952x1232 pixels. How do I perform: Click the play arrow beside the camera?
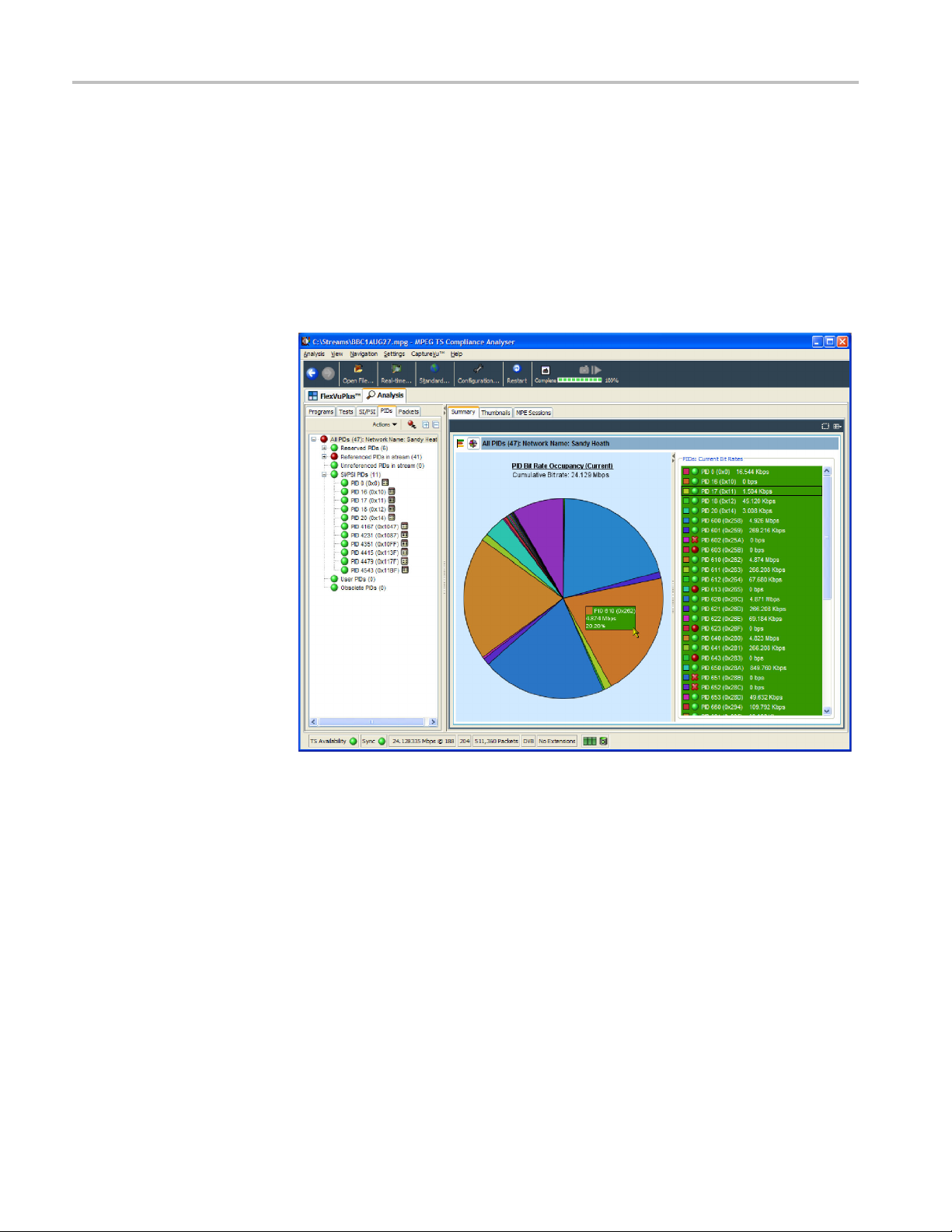[x=597, y=370]
